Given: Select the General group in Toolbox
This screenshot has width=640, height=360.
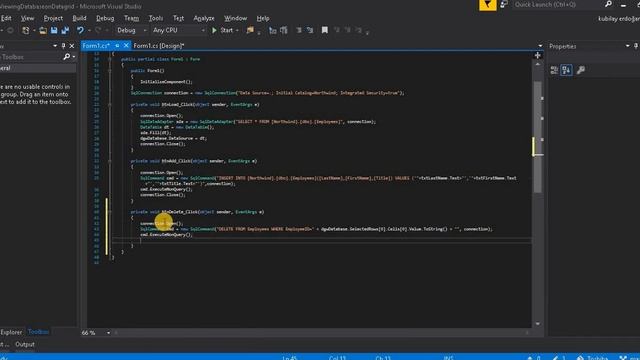Looking at the screenshot, I should point(38,68).
